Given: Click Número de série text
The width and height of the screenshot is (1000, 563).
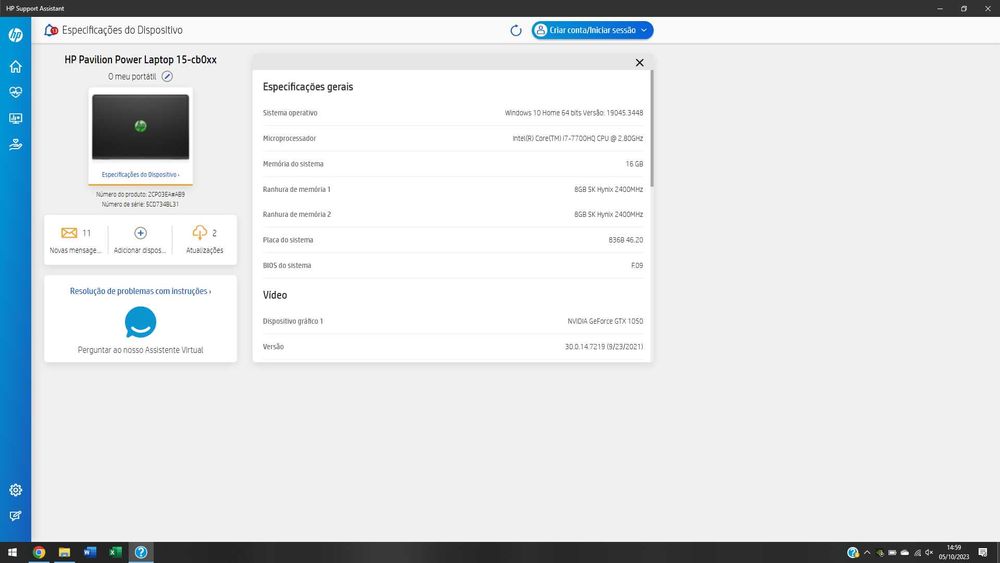Looking at the screenshot, I should [x=140, y=205].
